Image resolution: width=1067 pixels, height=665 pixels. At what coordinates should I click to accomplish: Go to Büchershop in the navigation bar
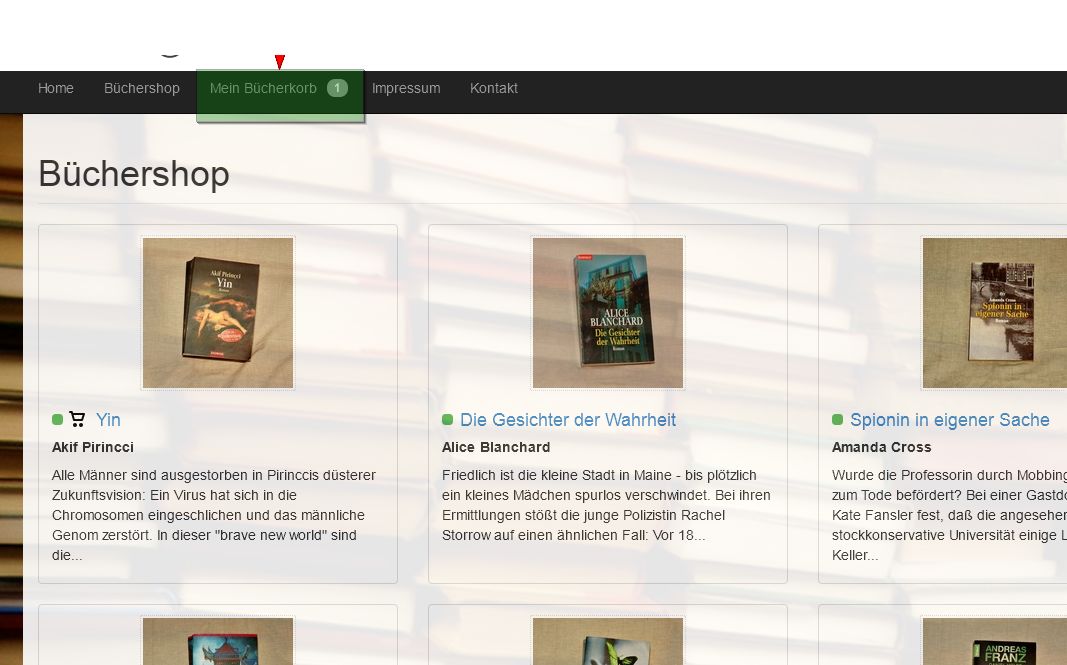point(142,88)
